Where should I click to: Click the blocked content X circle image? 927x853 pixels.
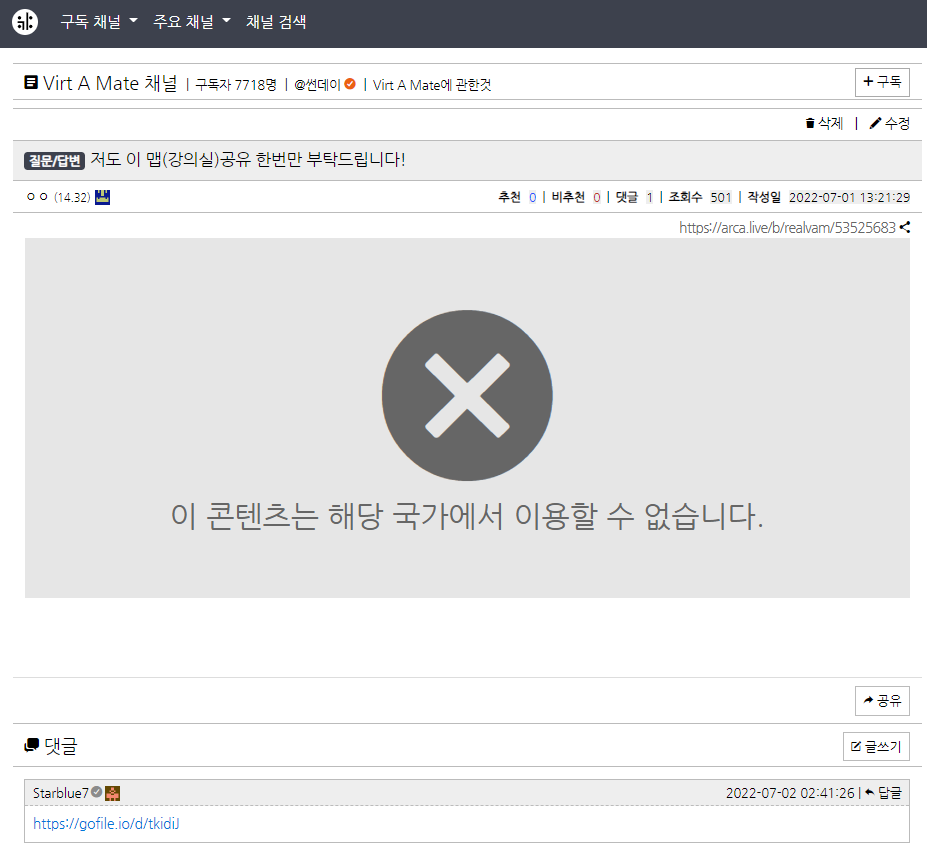point(467,395)
